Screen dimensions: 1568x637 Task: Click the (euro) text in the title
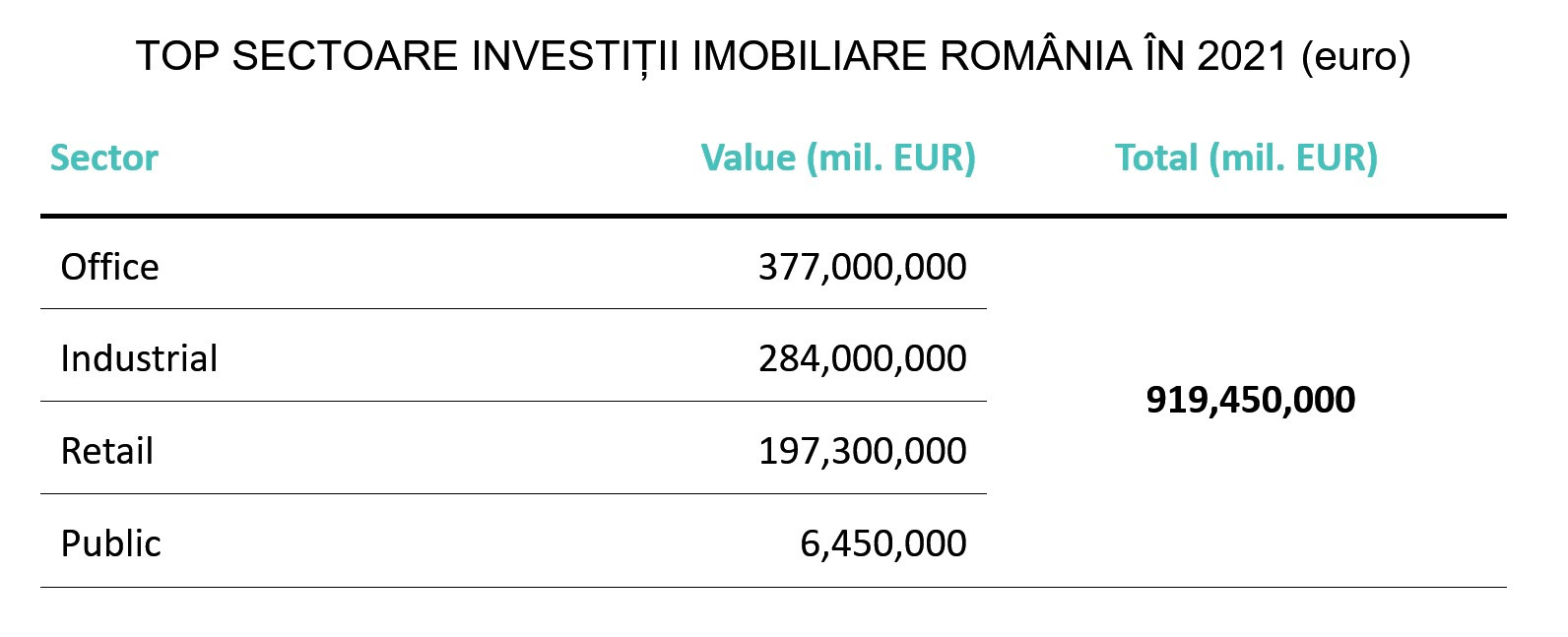[x=1355, y=56]
